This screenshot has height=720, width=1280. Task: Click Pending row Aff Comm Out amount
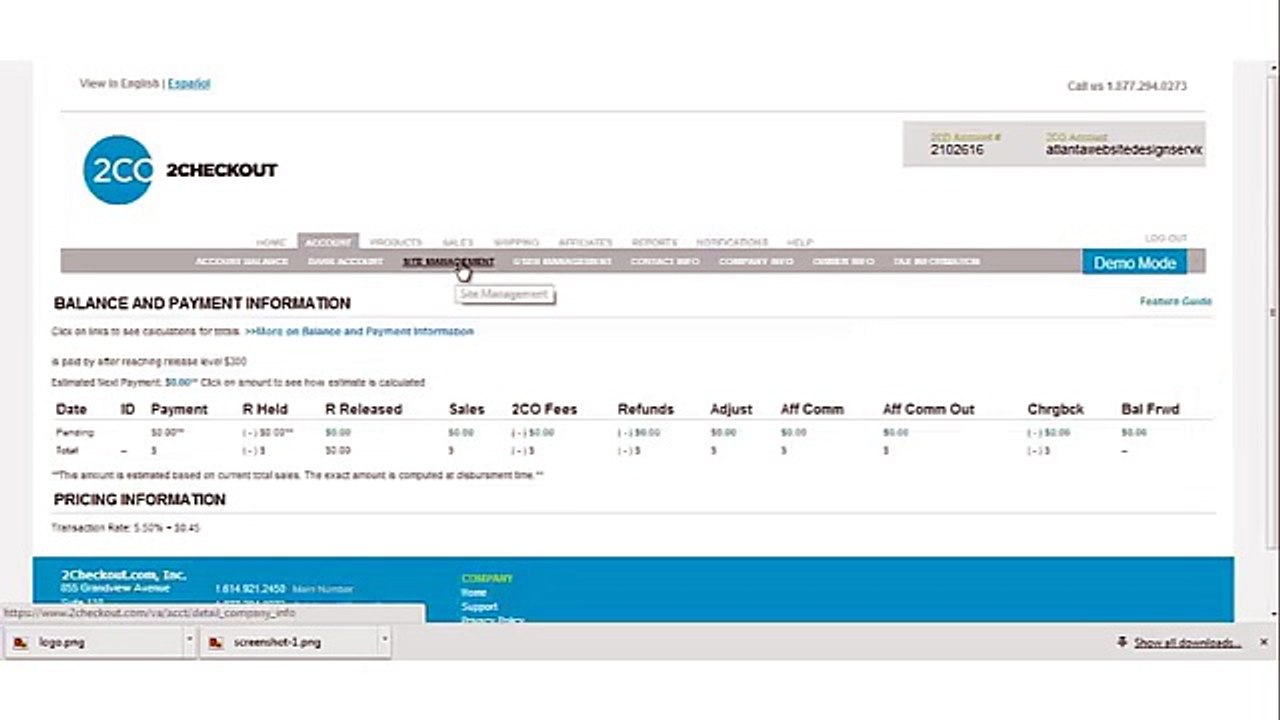click(x=896, y=433)
